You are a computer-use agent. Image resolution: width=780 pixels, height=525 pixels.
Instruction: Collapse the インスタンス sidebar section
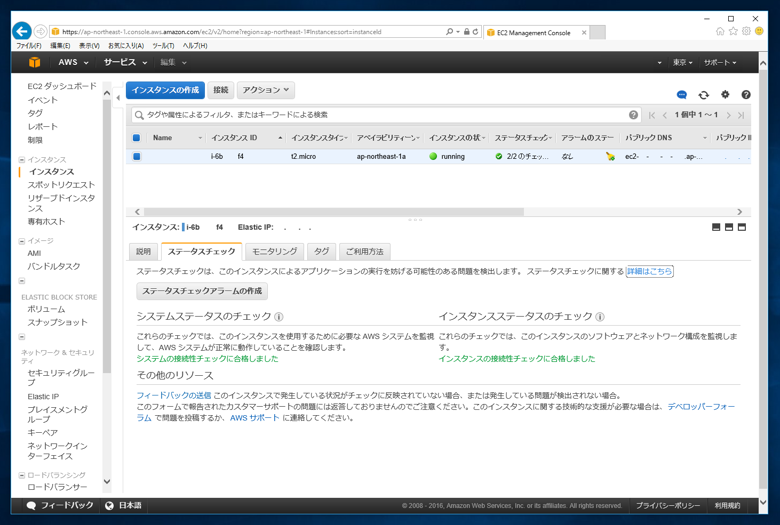[x=21, y=160]
